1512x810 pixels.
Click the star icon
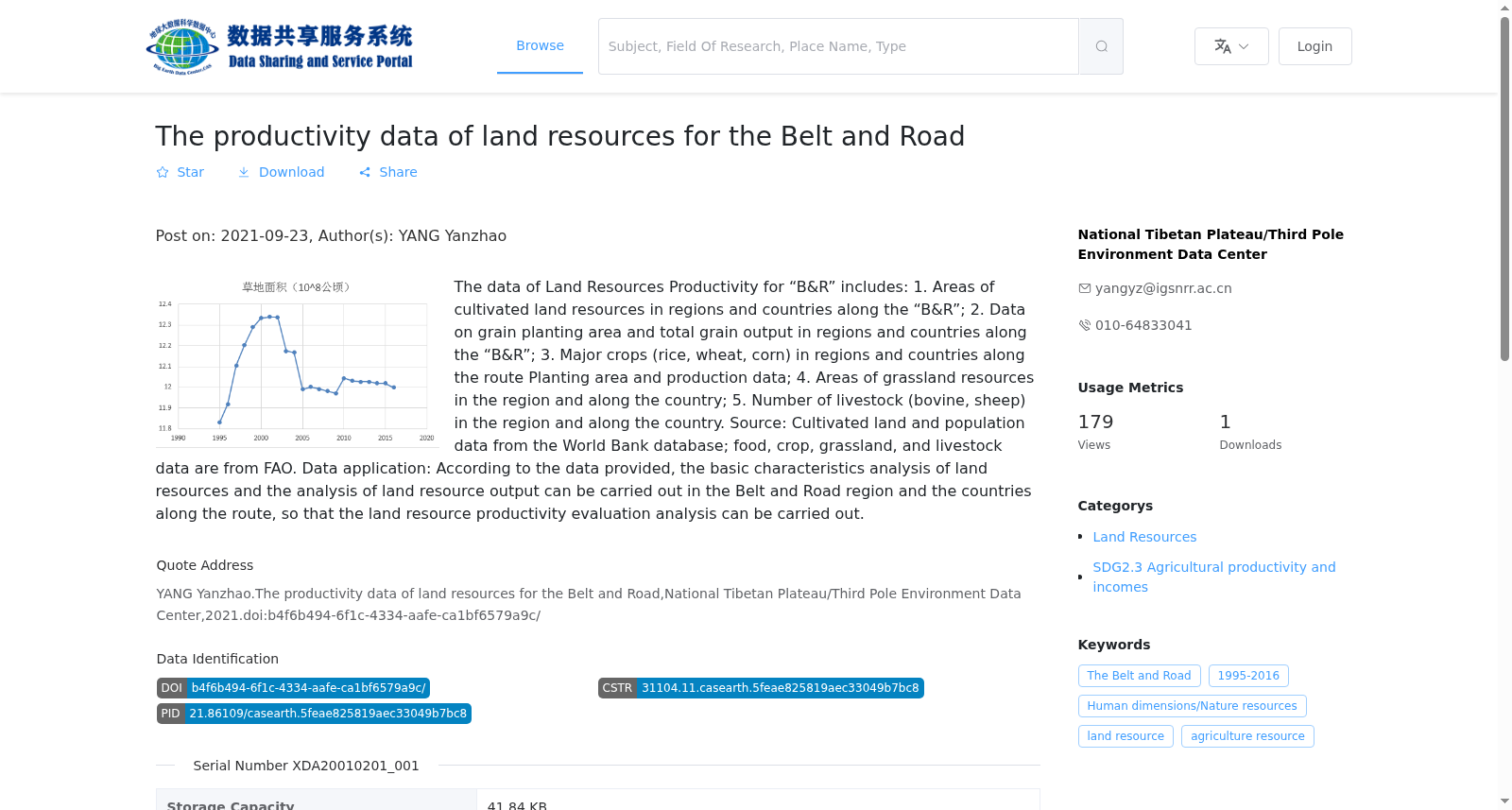pyautogui.click(x=163, y=172)
